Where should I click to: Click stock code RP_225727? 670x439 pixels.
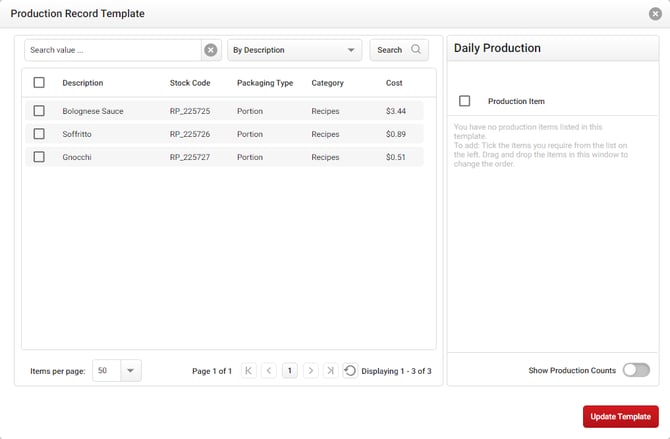190,157
